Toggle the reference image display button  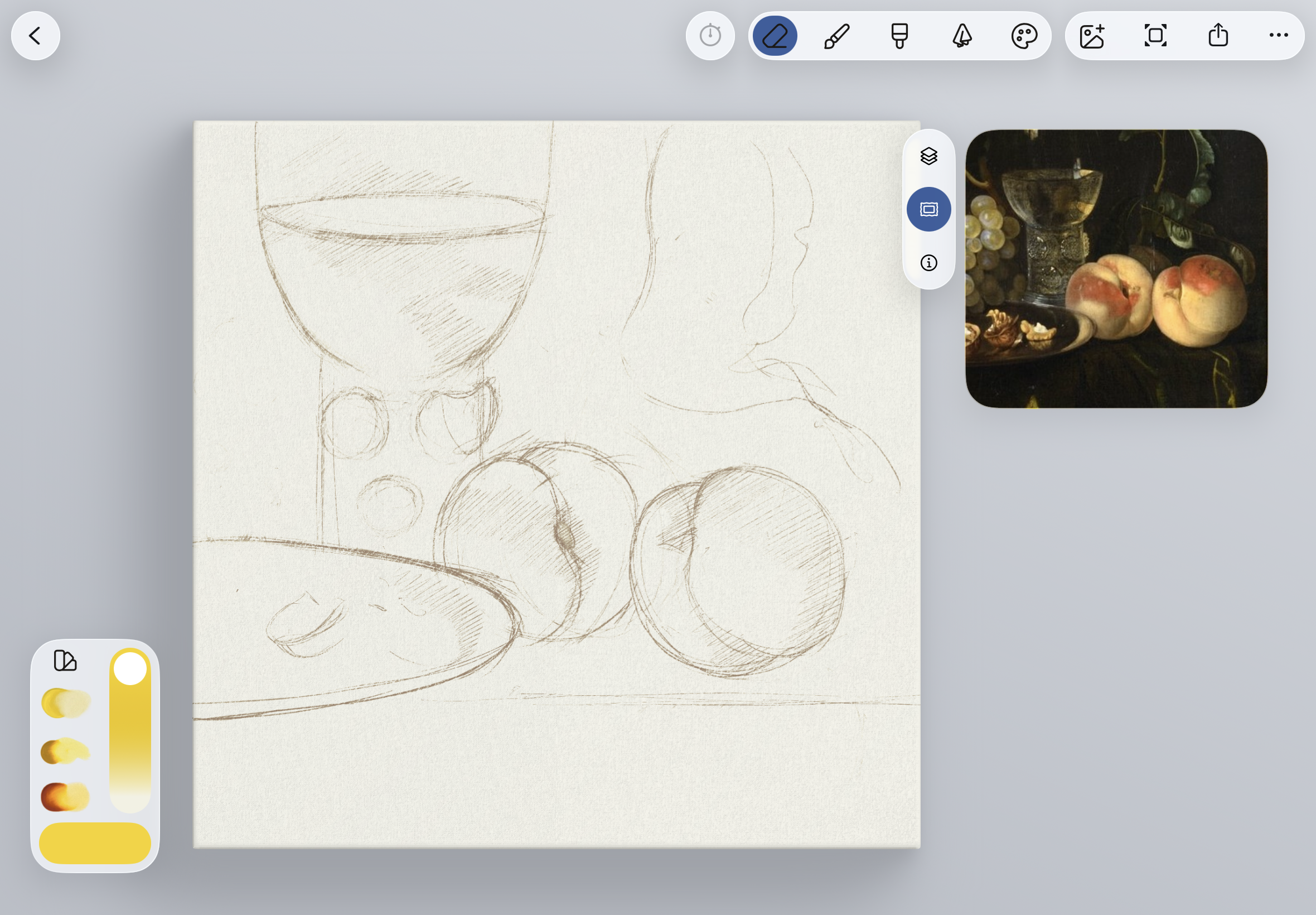[x=928, y=209]
